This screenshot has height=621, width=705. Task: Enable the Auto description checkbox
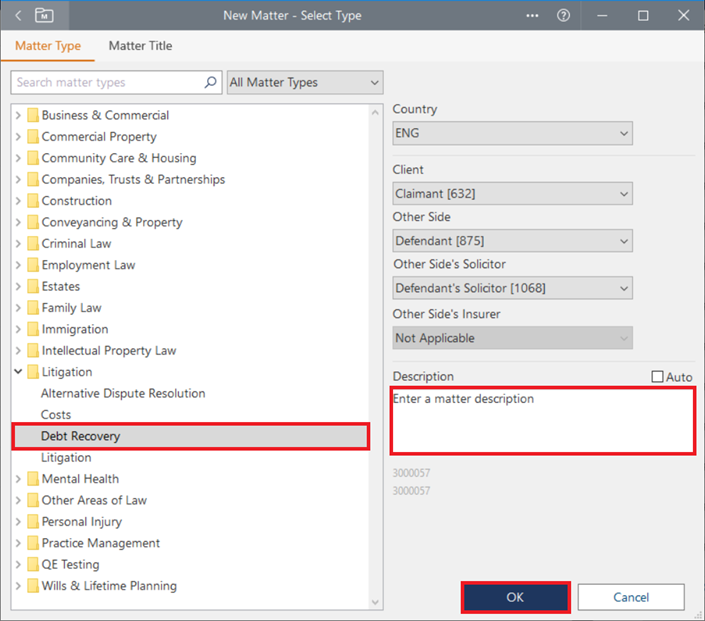click(x=657, y=377)
